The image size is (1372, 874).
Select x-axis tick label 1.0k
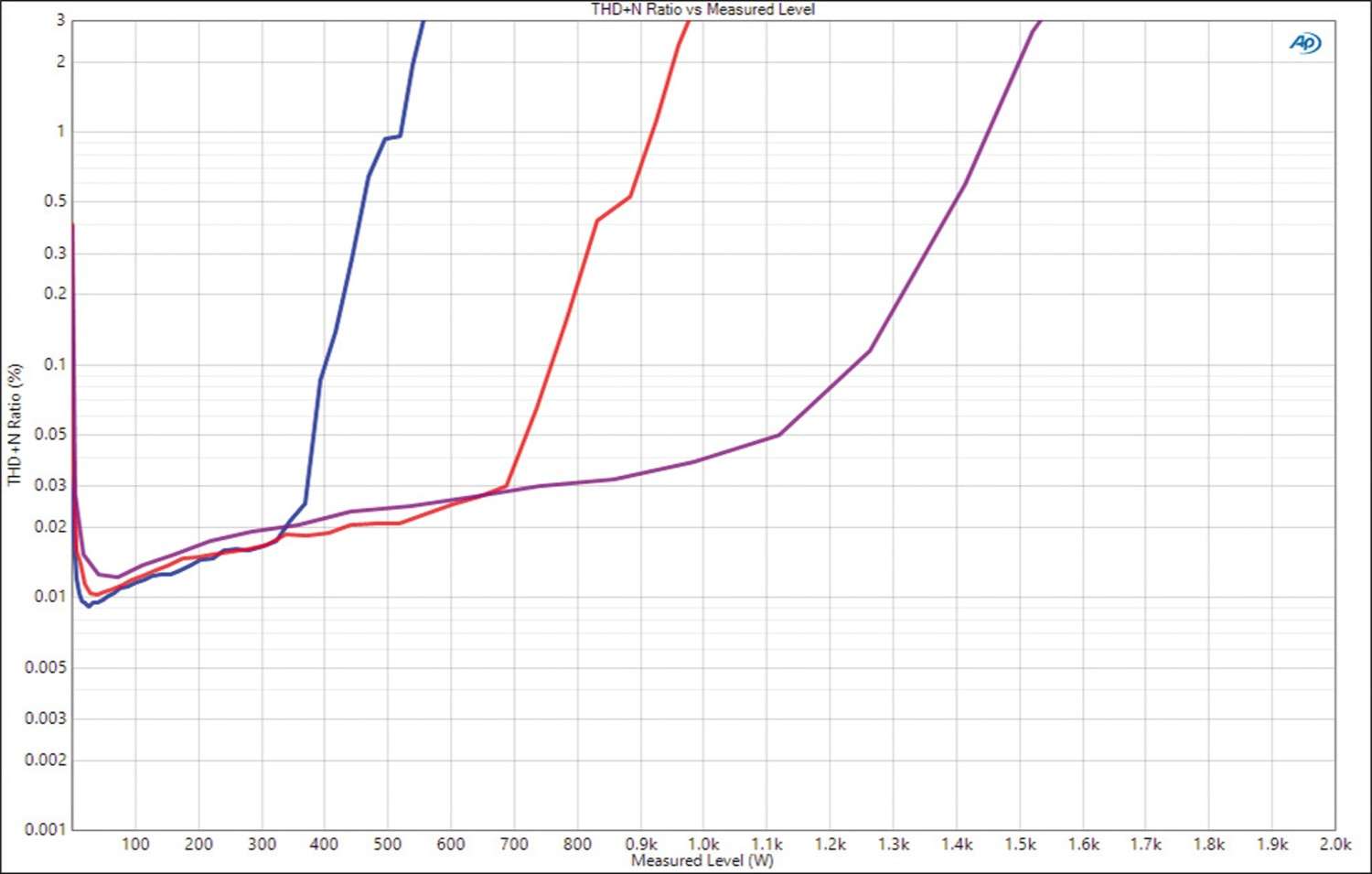coord(703,844)
